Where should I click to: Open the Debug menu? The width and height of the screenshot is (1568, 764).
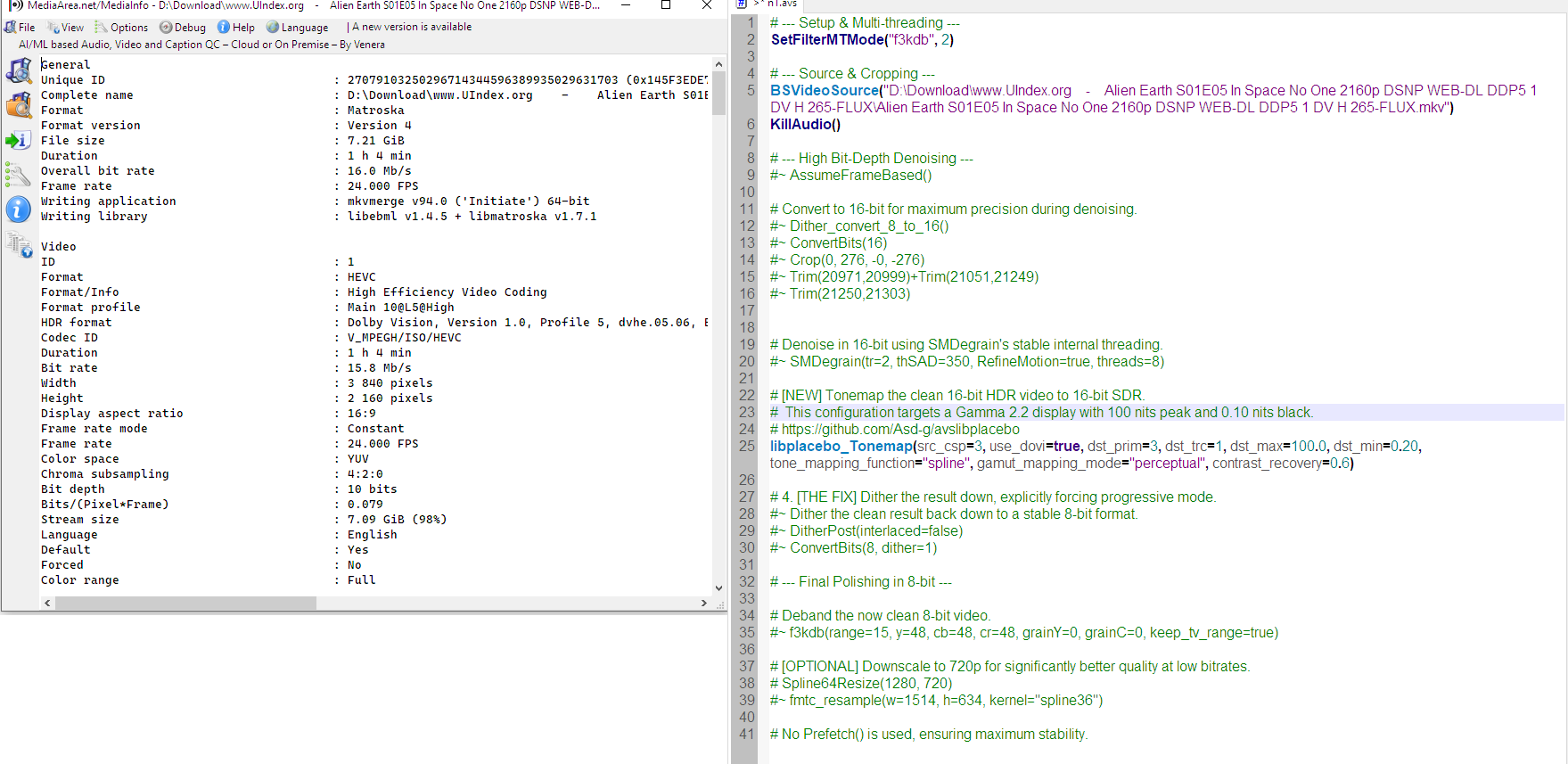tap(183, 27)
